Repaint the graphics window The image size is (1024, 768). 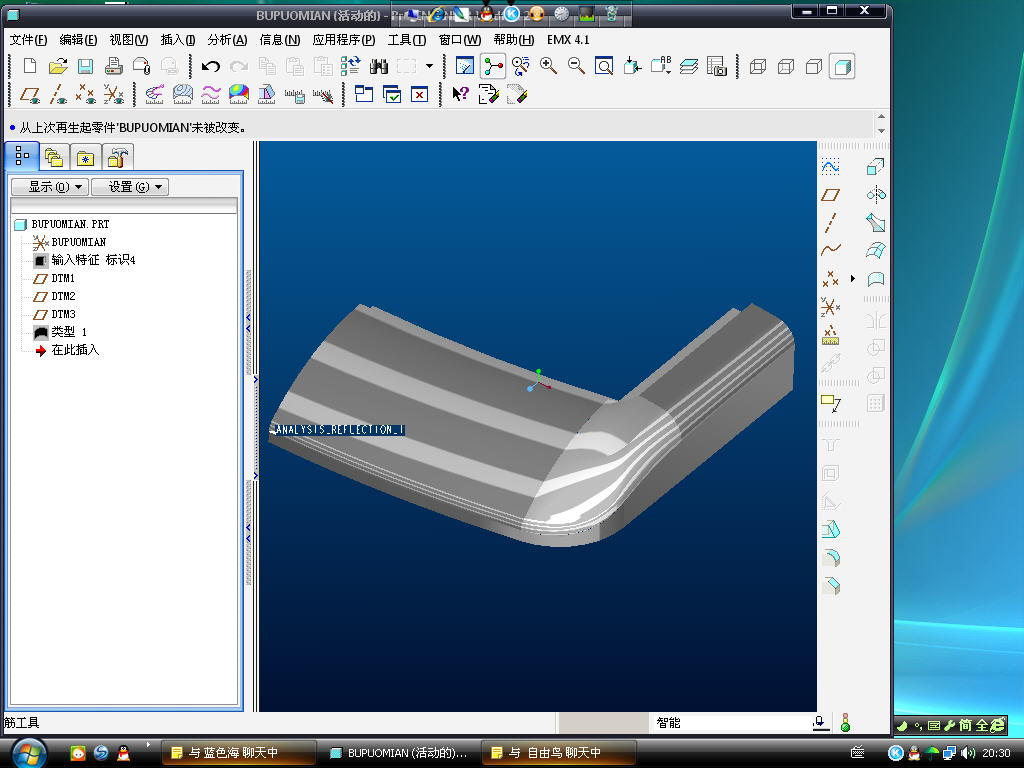464,66
